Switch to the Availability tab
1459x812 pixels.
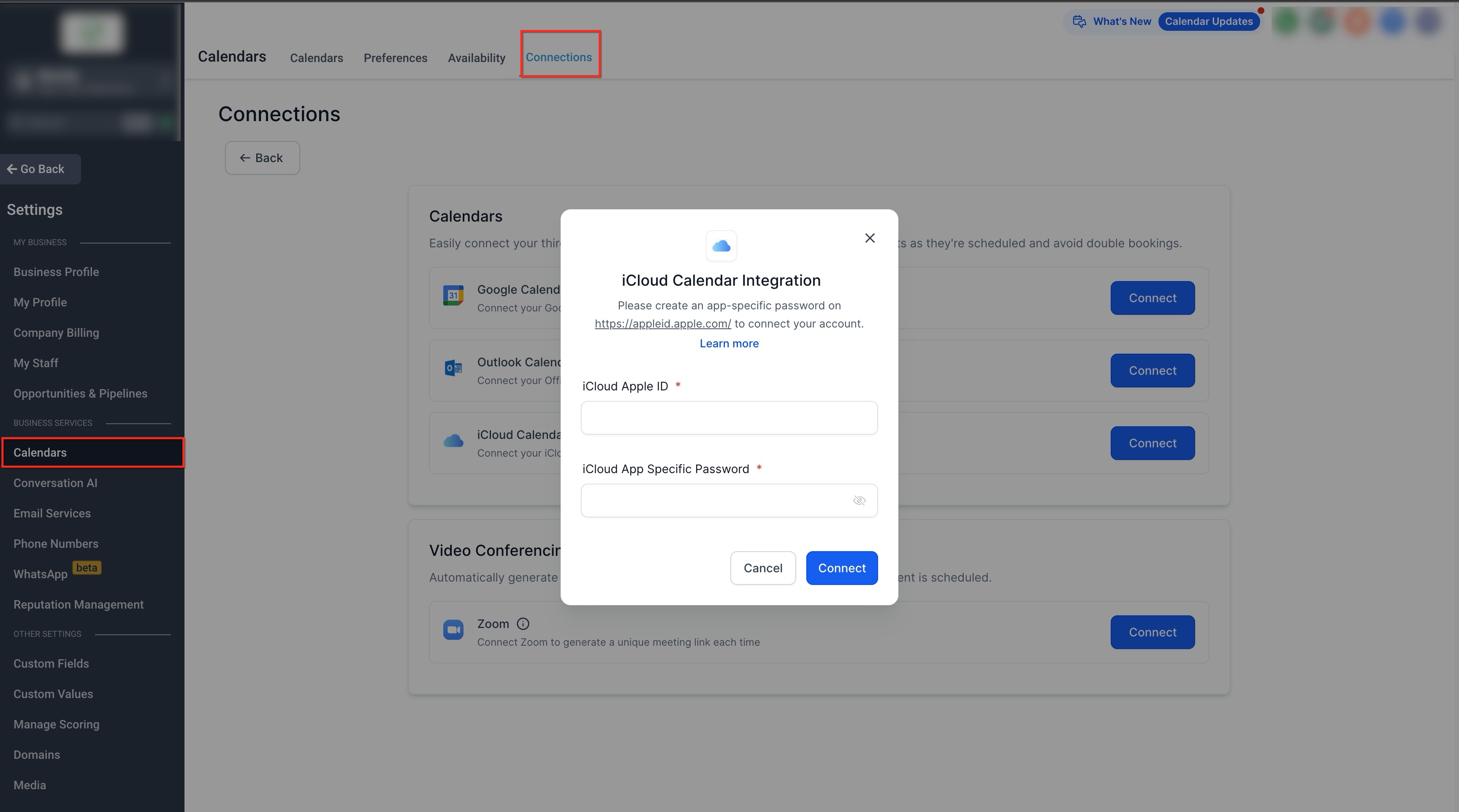[476, 58]
